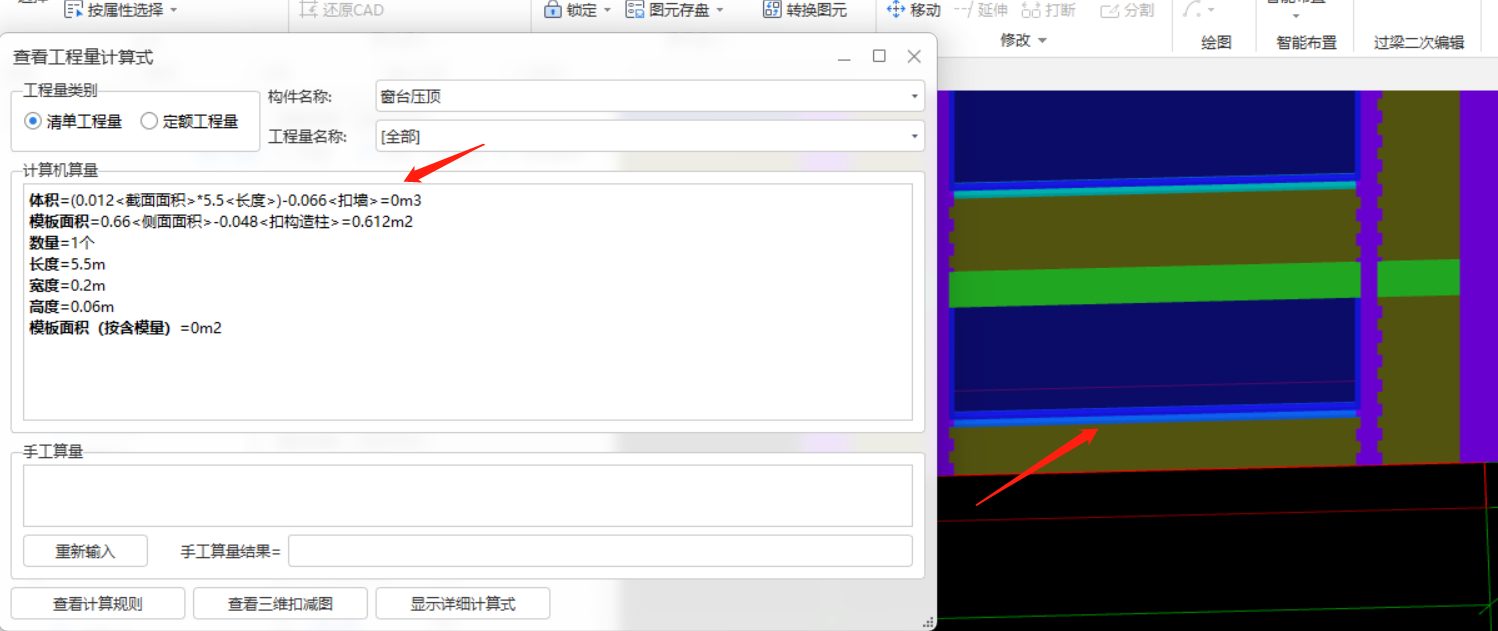1498x631 pixels.
Task: Open the 绘图 ribbon group label
Action: click(1216, 42)
